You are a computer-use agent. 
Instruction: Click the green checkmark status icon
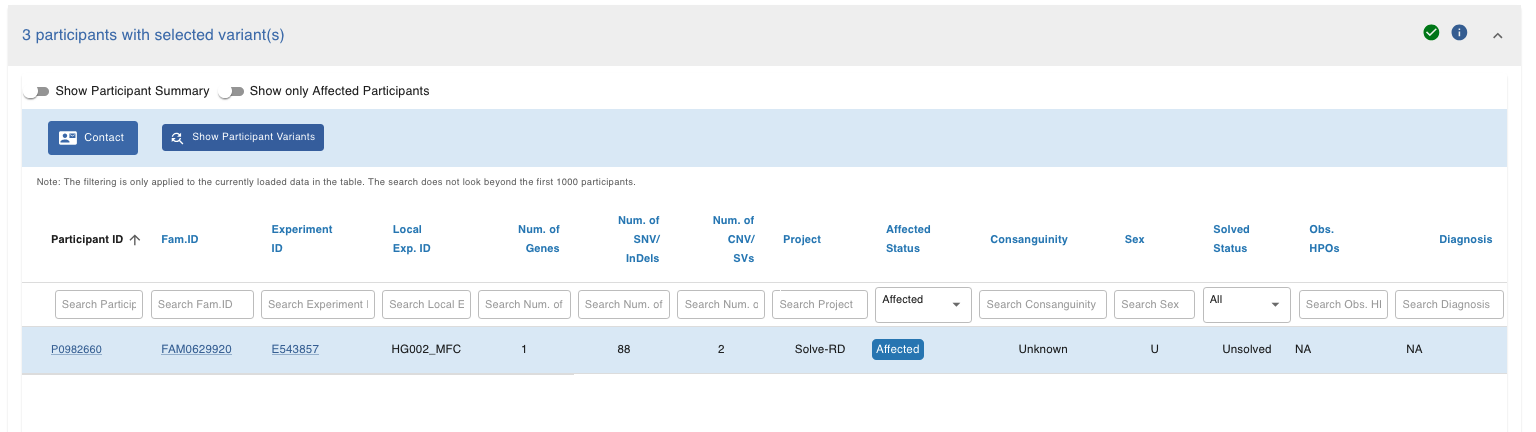pos(1431,33)
